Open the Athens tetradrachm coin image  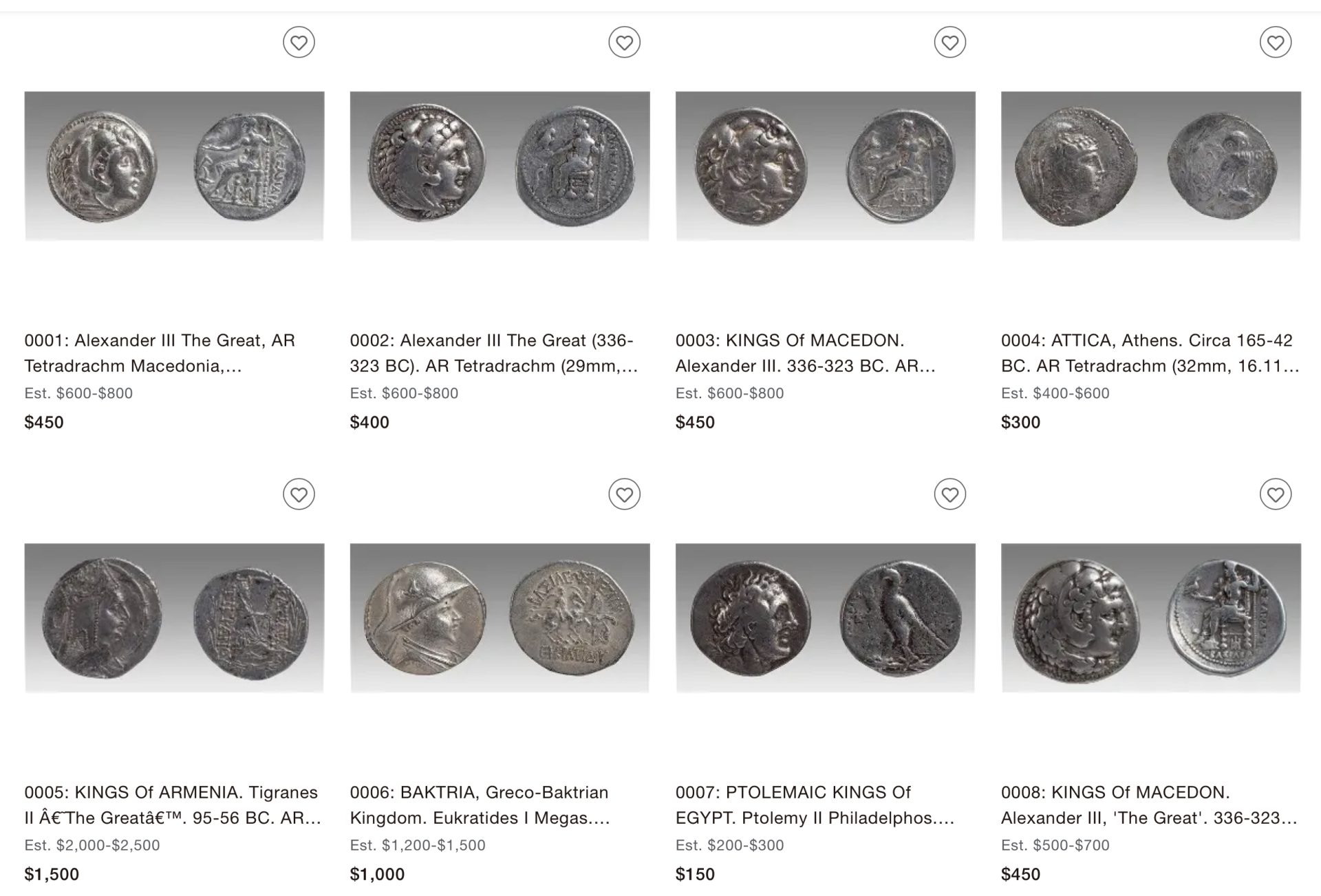coord(1150,166)
